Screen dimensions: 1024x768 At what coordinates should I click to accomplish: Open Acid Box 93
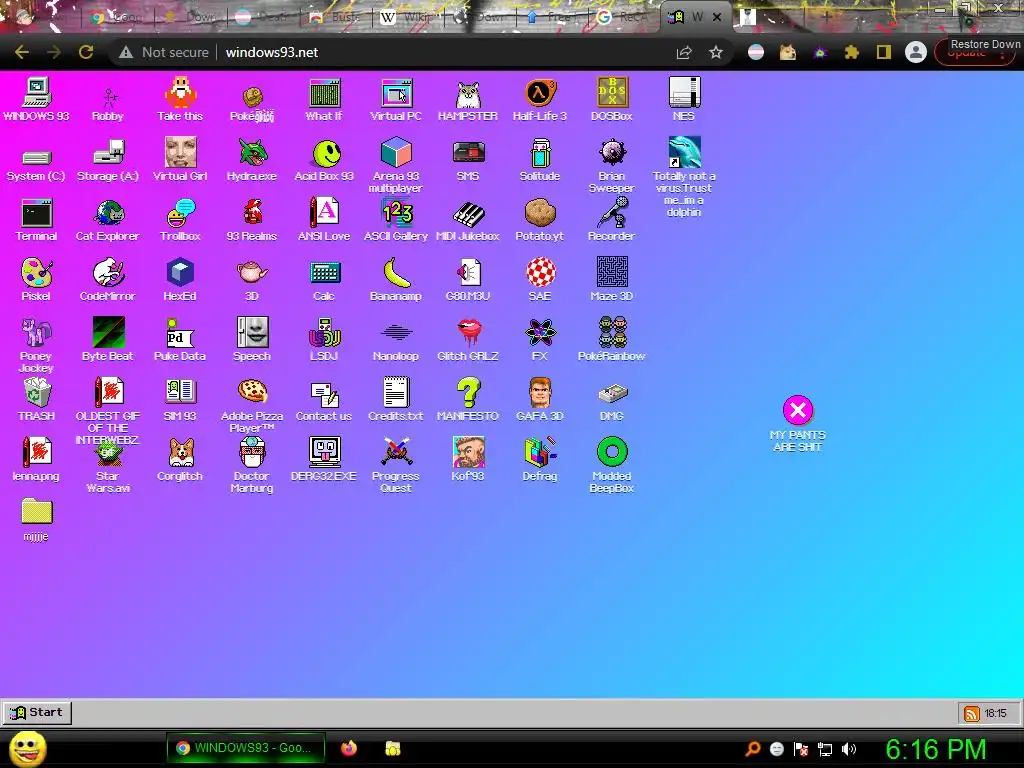(325, 154)
